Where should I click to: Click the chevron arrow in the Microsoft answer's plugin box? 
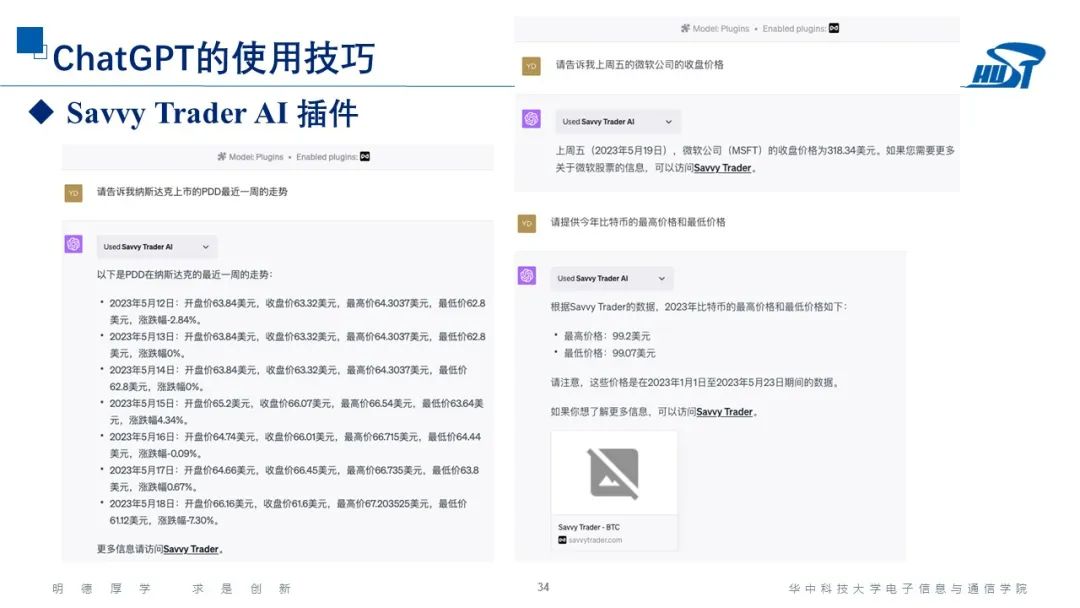click(668, 121)
